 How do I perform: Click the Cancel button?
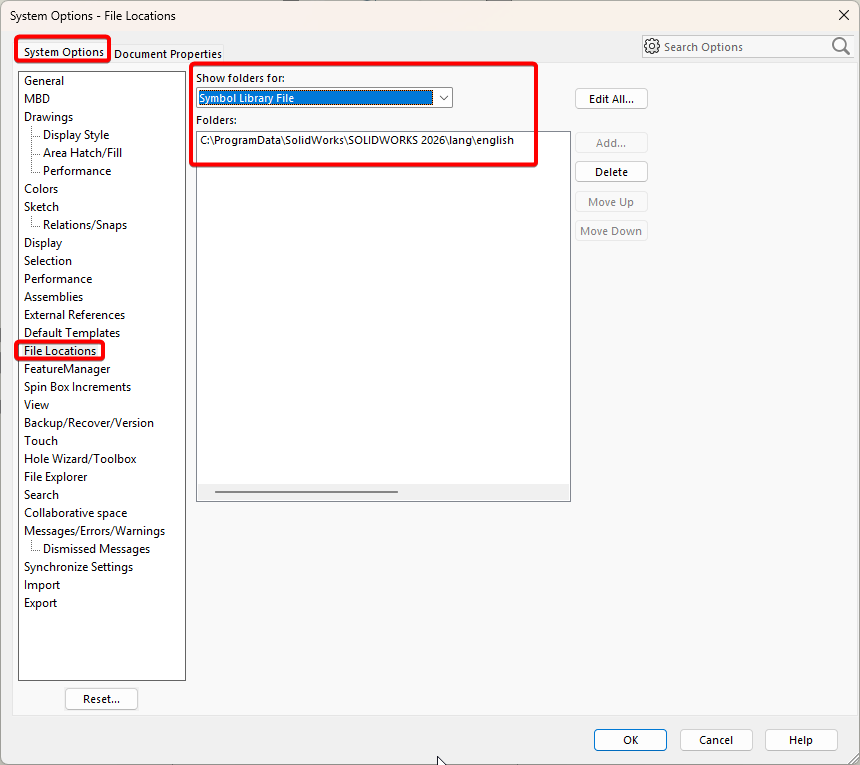point(716,740)
